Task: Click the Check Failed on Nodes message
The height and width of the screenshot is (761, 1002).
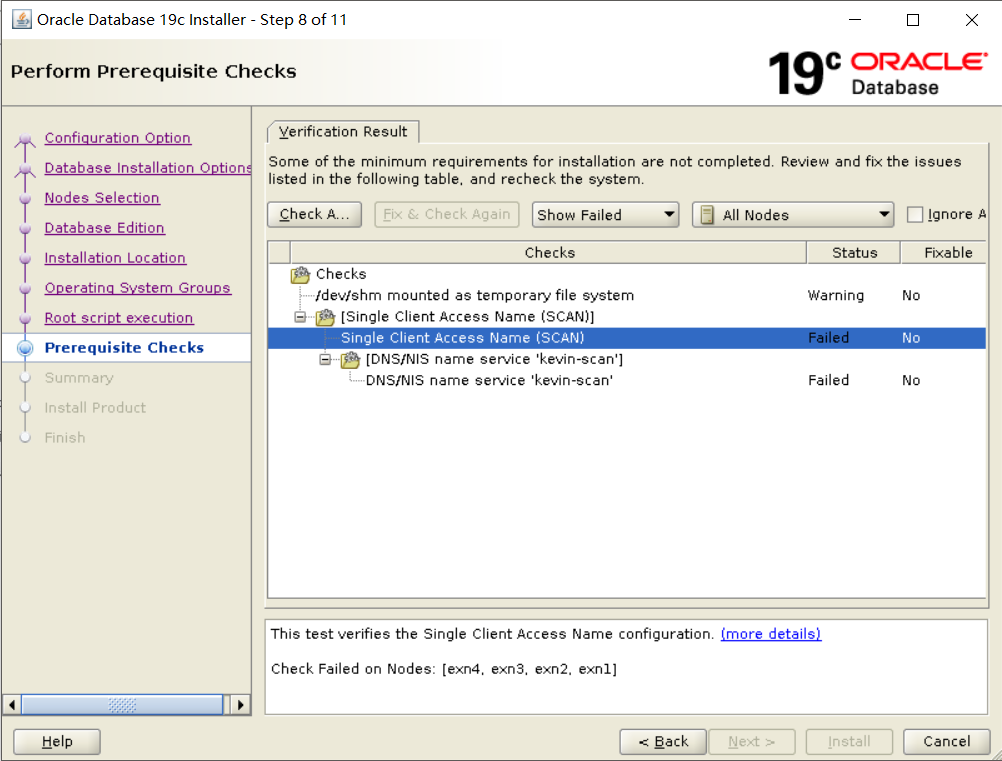Action: tap(444, 669)
